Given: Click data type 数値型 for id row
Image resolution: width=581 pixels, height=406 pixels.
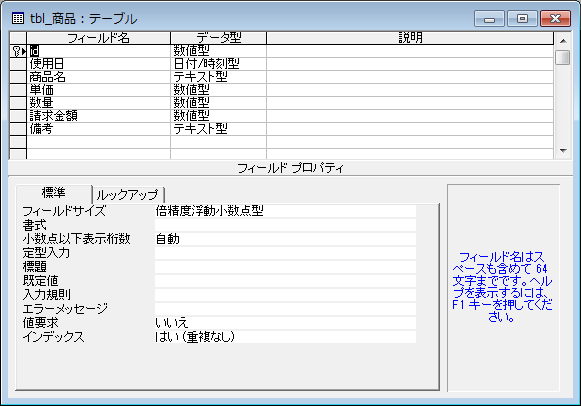Looking at the screenshot, I should pos(219,51).
